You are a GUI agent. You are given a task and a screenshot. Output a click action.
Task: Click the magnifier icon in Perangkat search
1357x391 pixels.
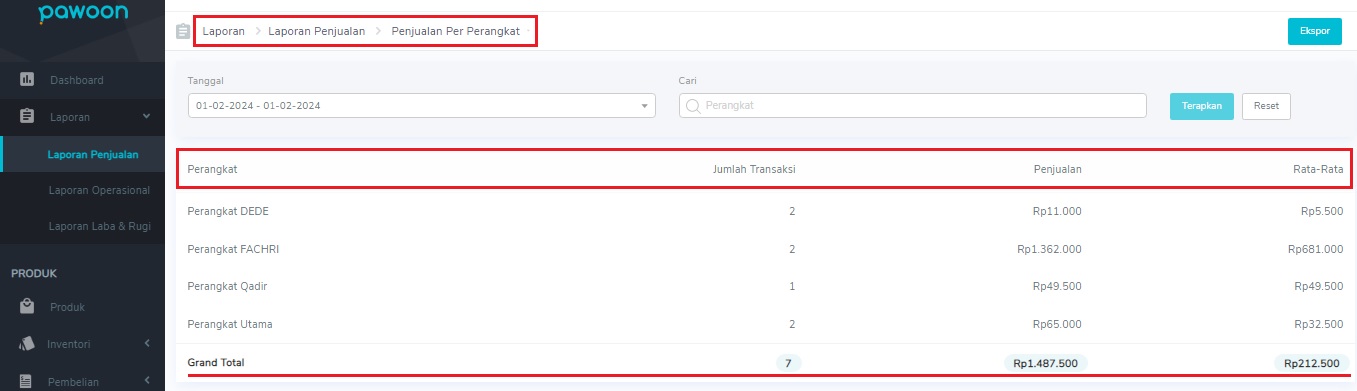pyautogui.click(x=692, y=105)
